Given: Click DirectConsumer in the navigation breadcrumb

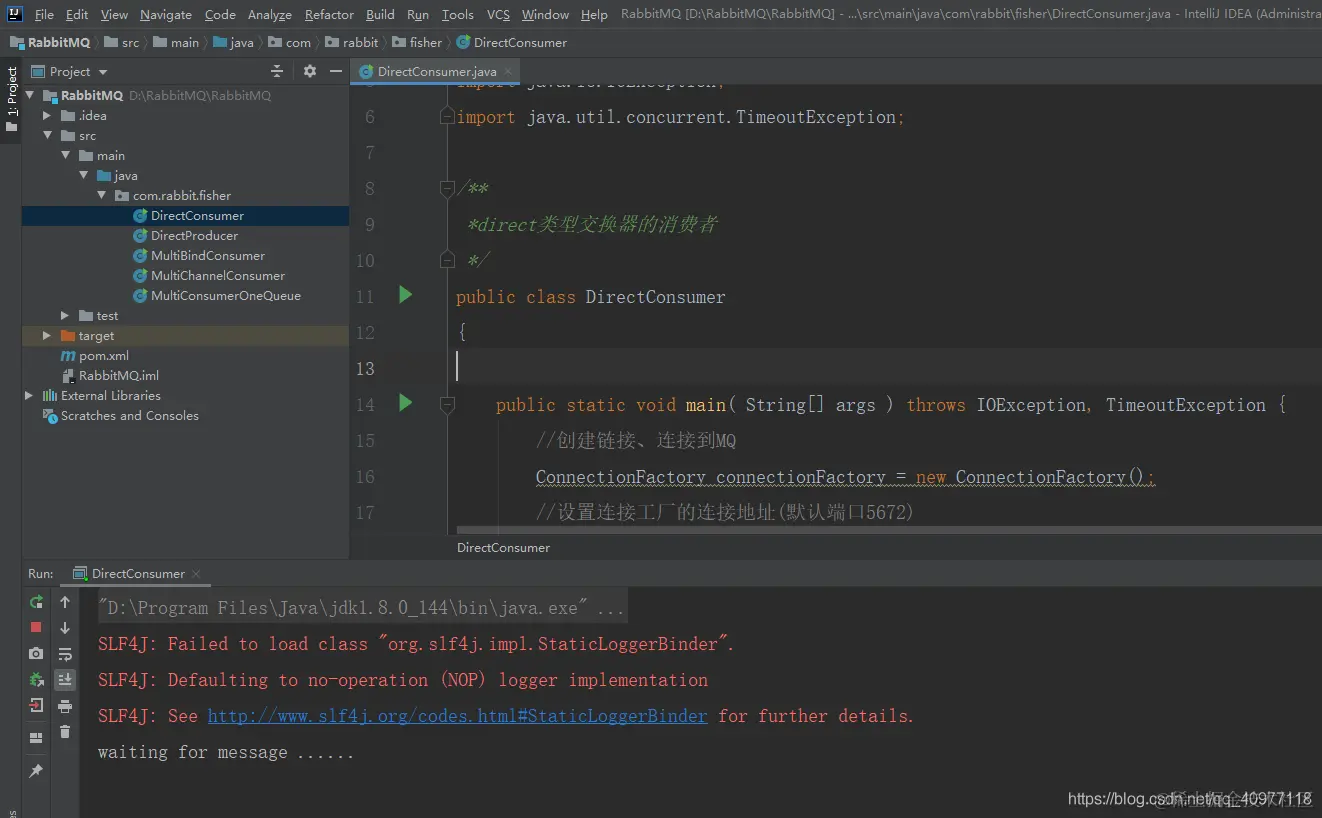Looking at the screenshot, I should coord(511,42).
